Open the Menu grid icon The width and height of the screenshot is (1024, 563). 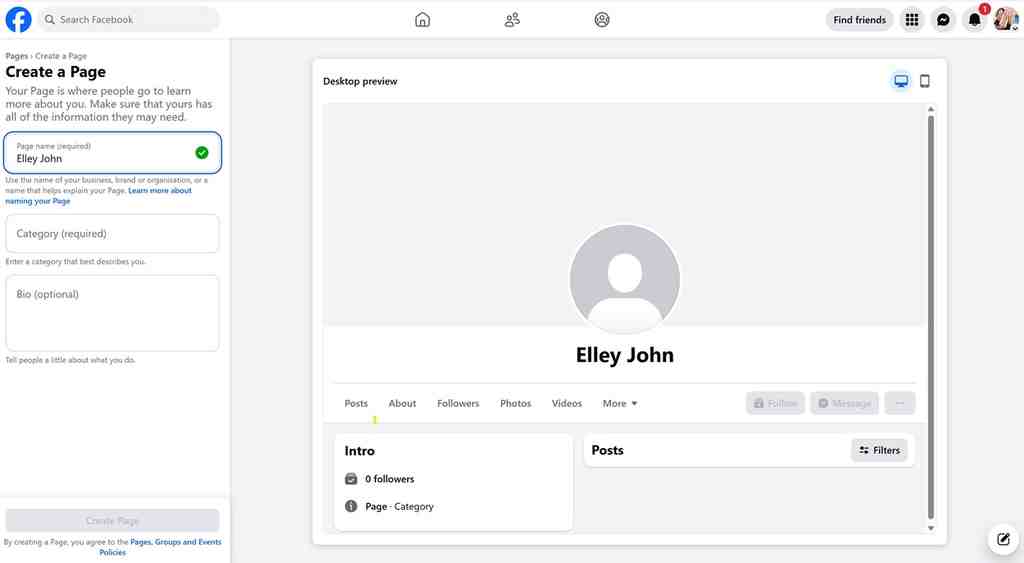[x=912, y=20]
